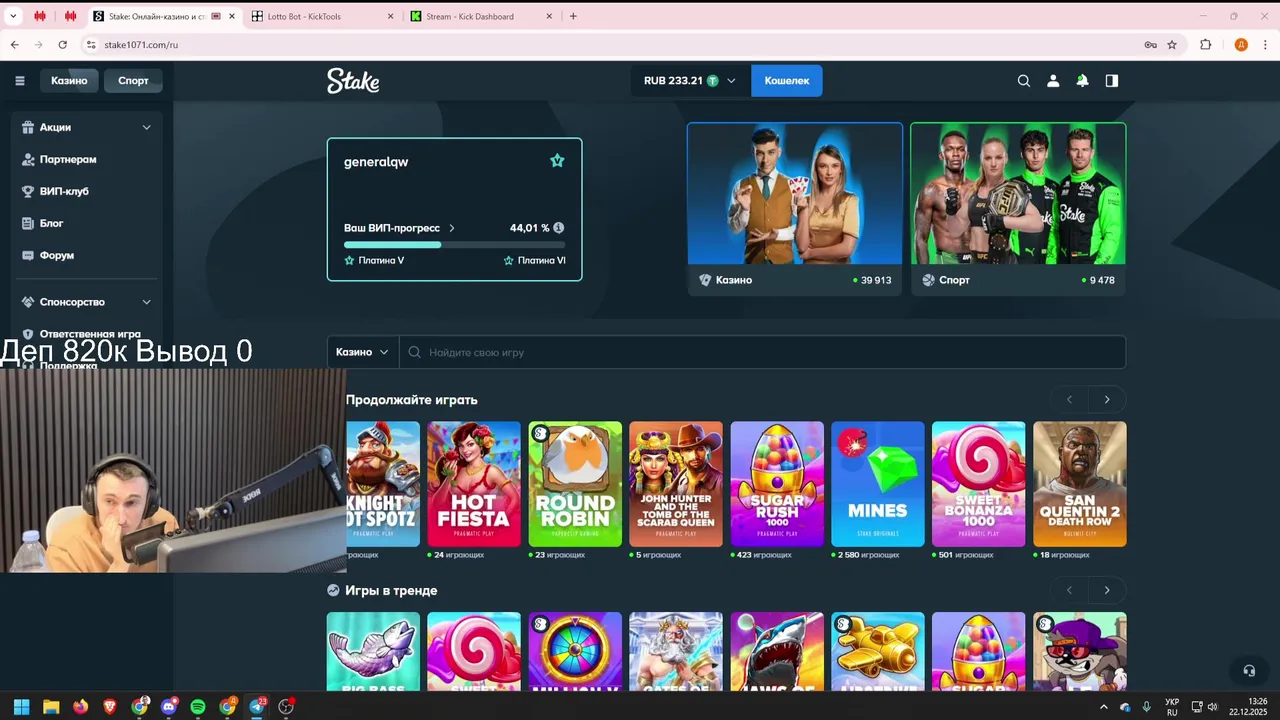Open Round Robin game
Image resolution: width=1280 pixels, height=720 pixels.
575,484
